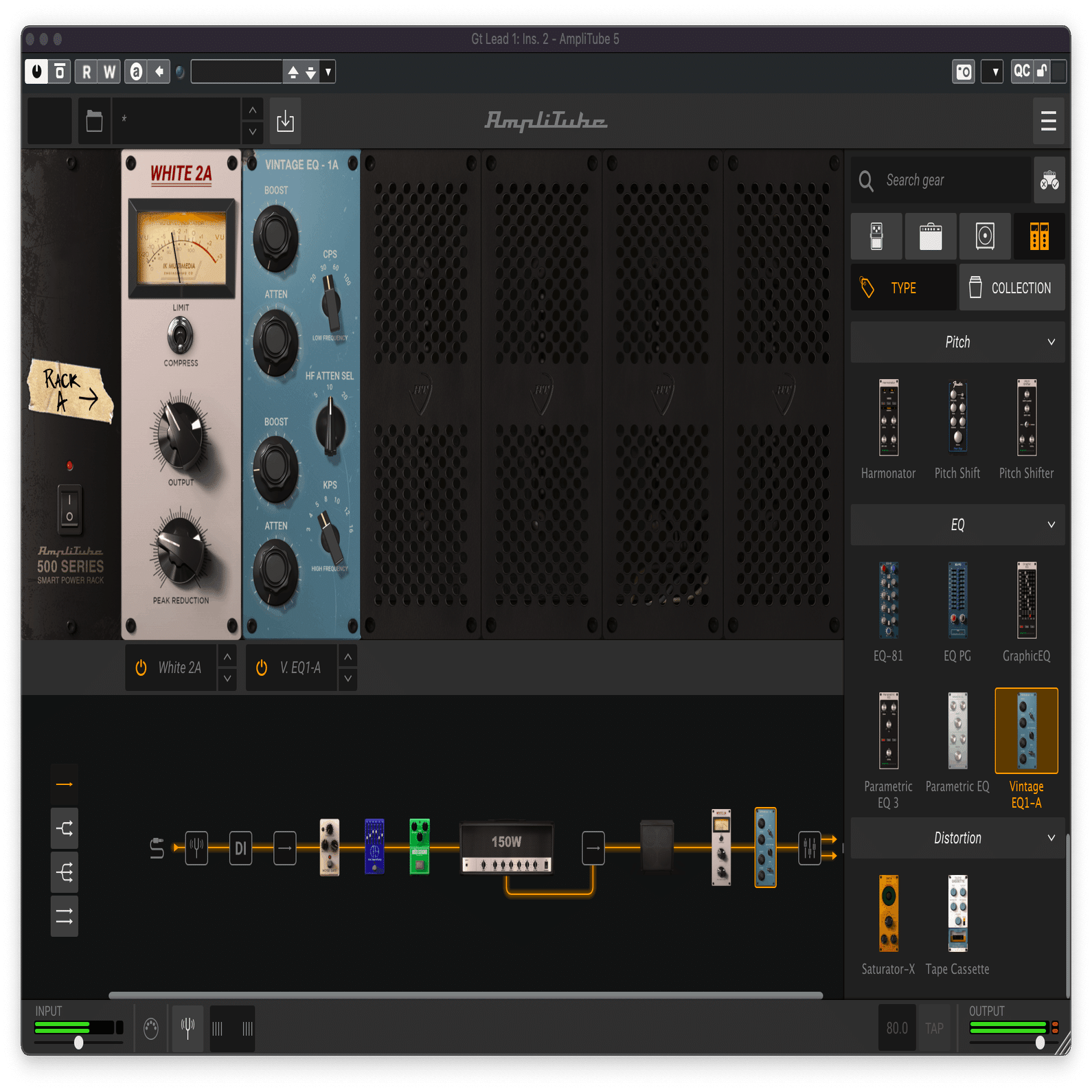The image size is (1092, 1092).
Task: Select the 150W amp in signal chain
Action: click(x=506, y=848)
